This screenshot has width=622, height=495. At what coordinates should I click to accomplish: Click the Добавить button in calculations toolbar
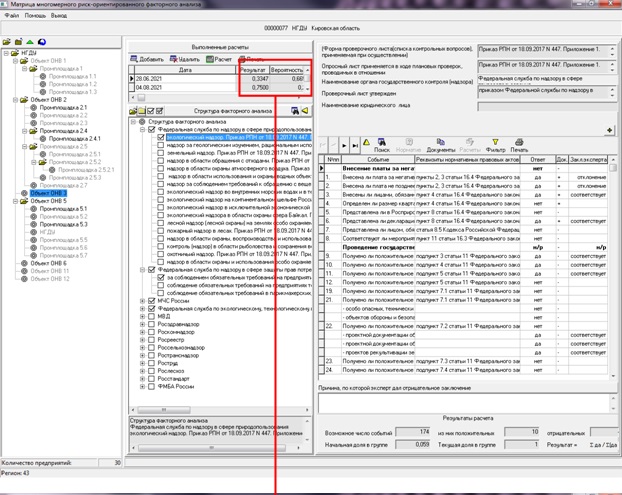point(147,59)
